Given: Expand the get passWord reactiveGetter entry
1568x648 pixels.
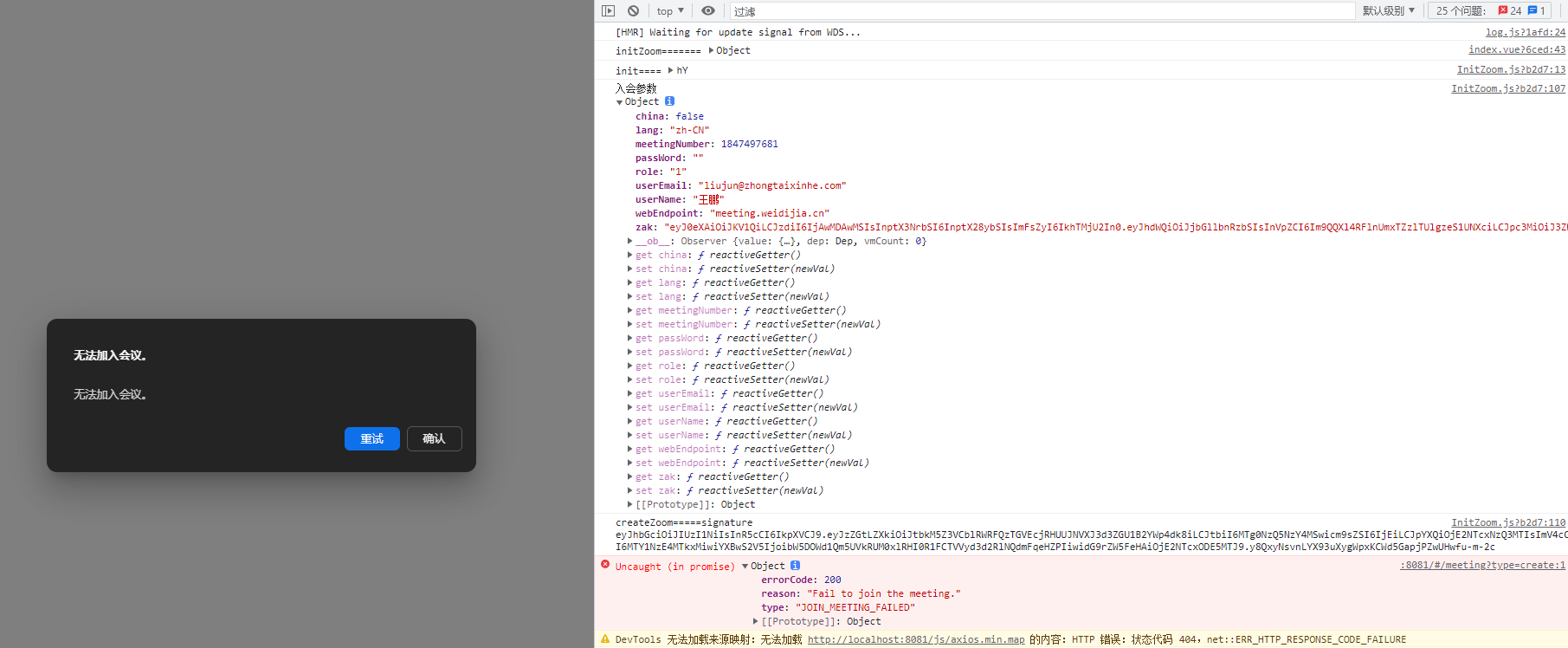Looking at the screenshot, I should click(629, 338).
